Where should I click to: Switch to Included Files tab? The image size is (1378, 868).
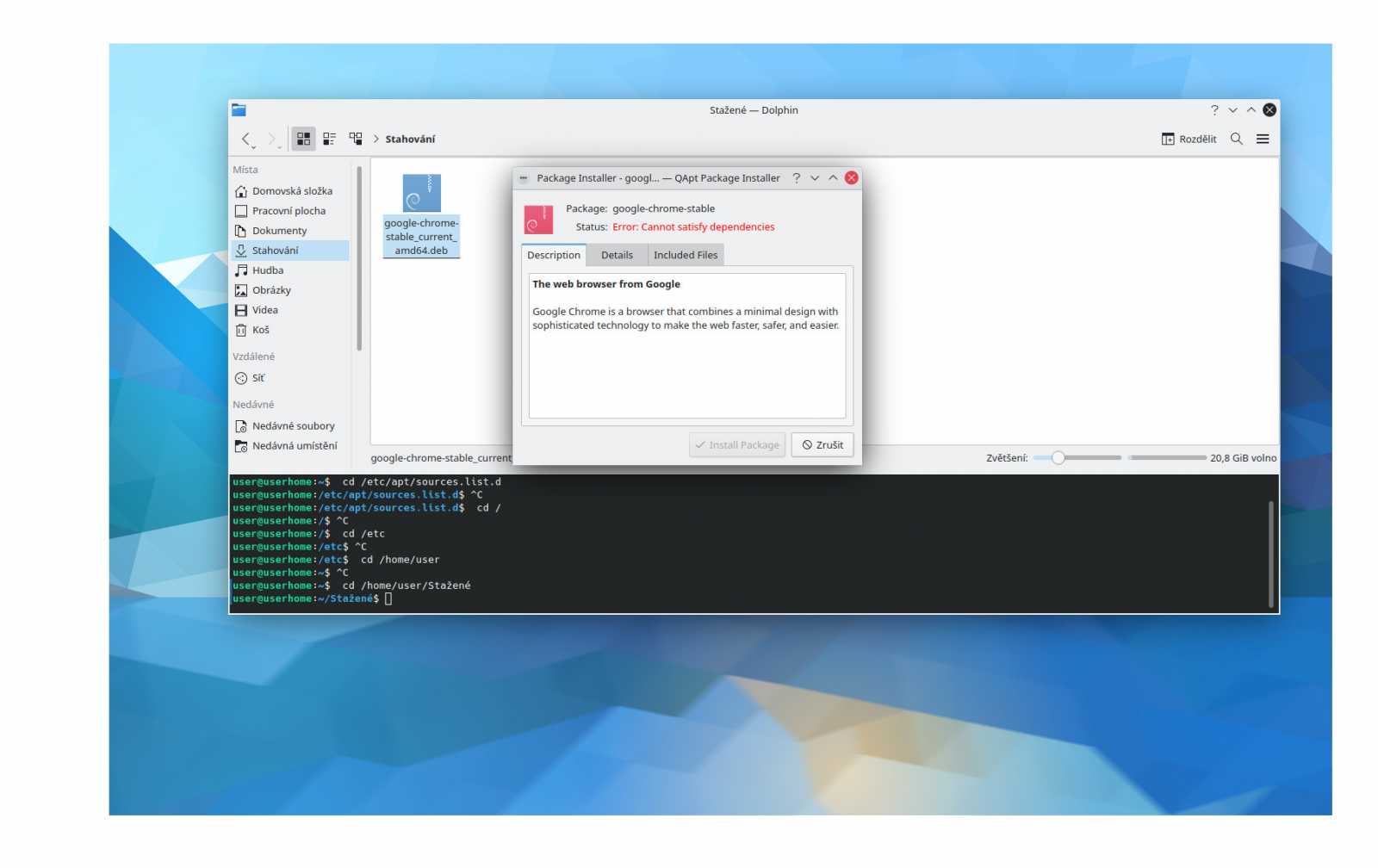point(686,255)
